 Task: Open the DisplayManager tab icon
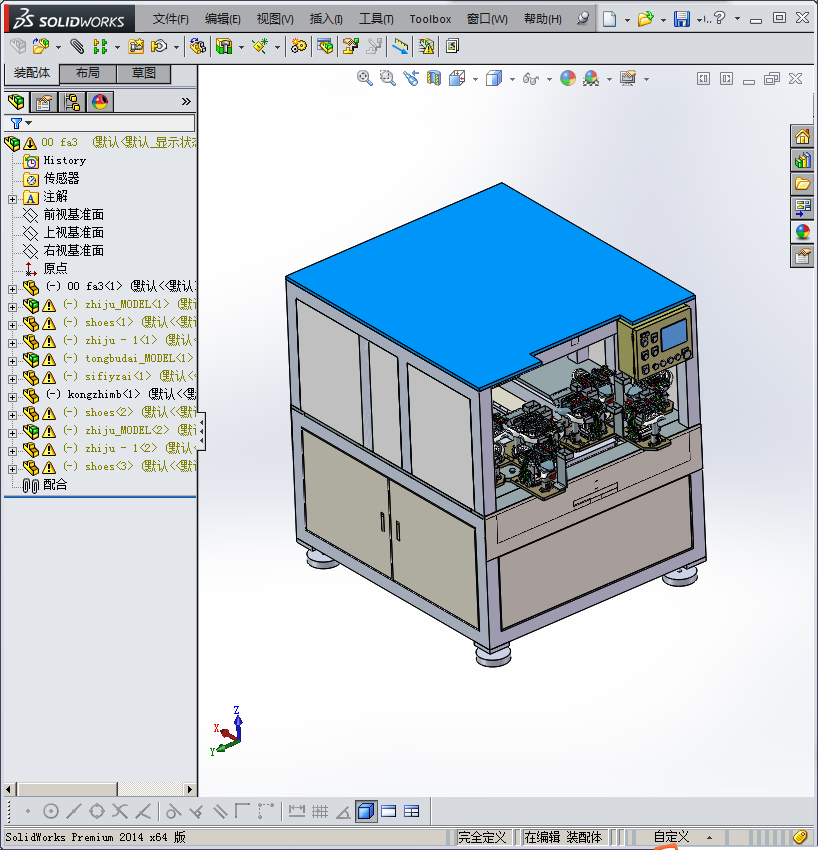[100, 102]
